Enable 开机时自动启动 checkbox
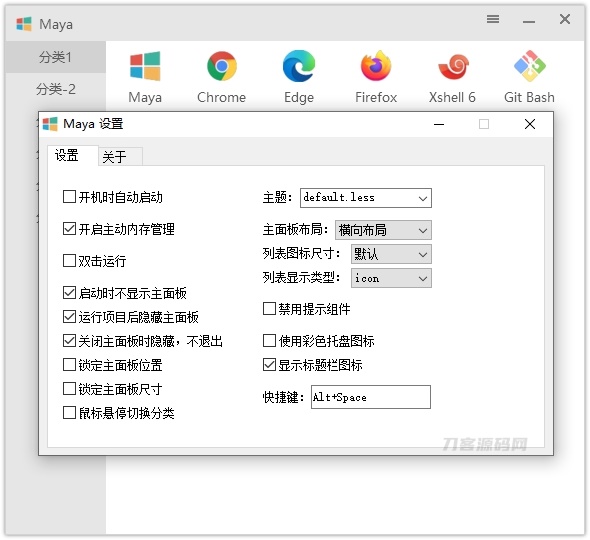Viewport: 590px width, 540px height. tap(69, 196)
